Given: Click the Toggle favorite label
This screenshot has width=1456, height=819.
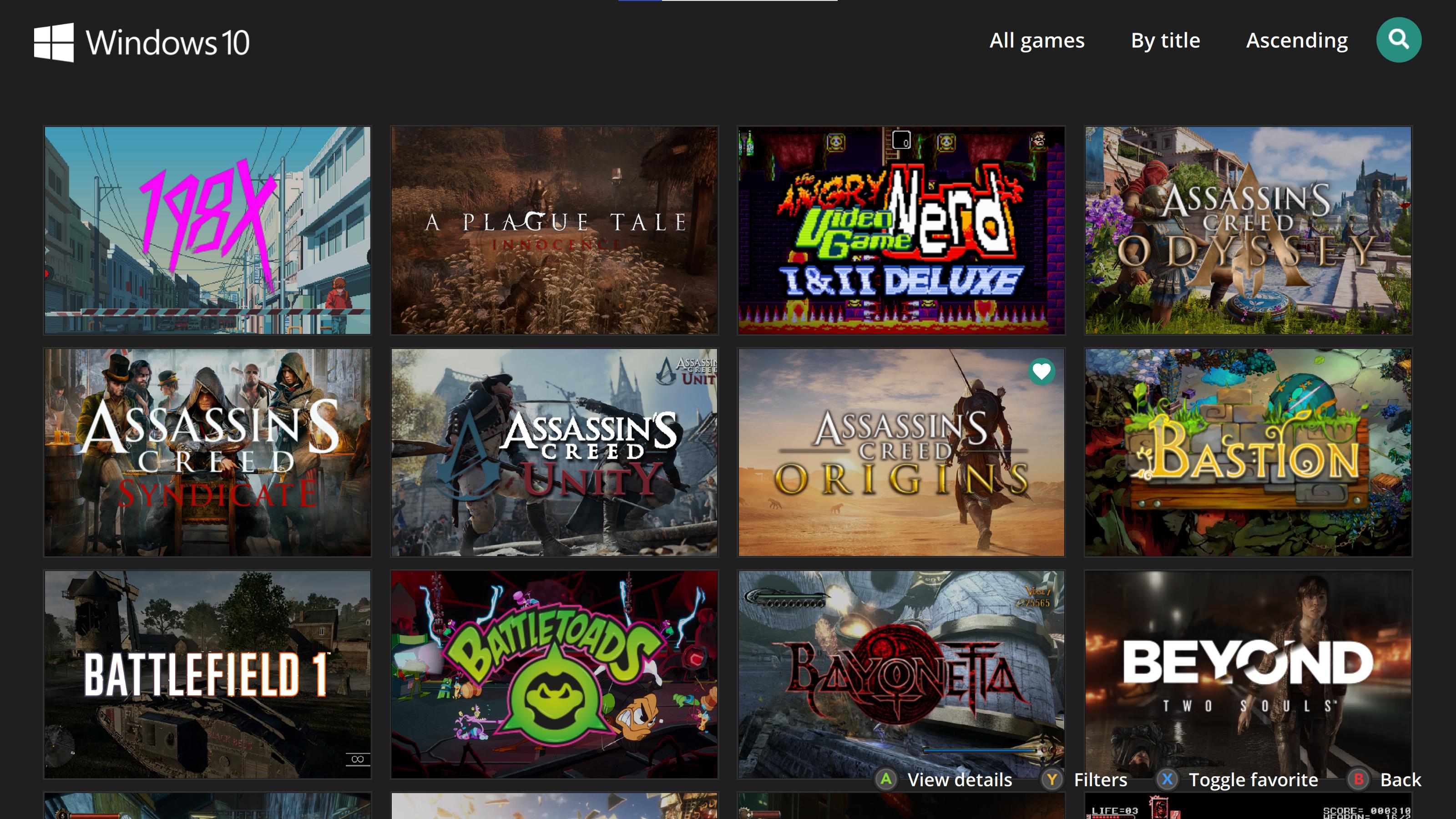Looking at the screenshot, I should 1253,779.
